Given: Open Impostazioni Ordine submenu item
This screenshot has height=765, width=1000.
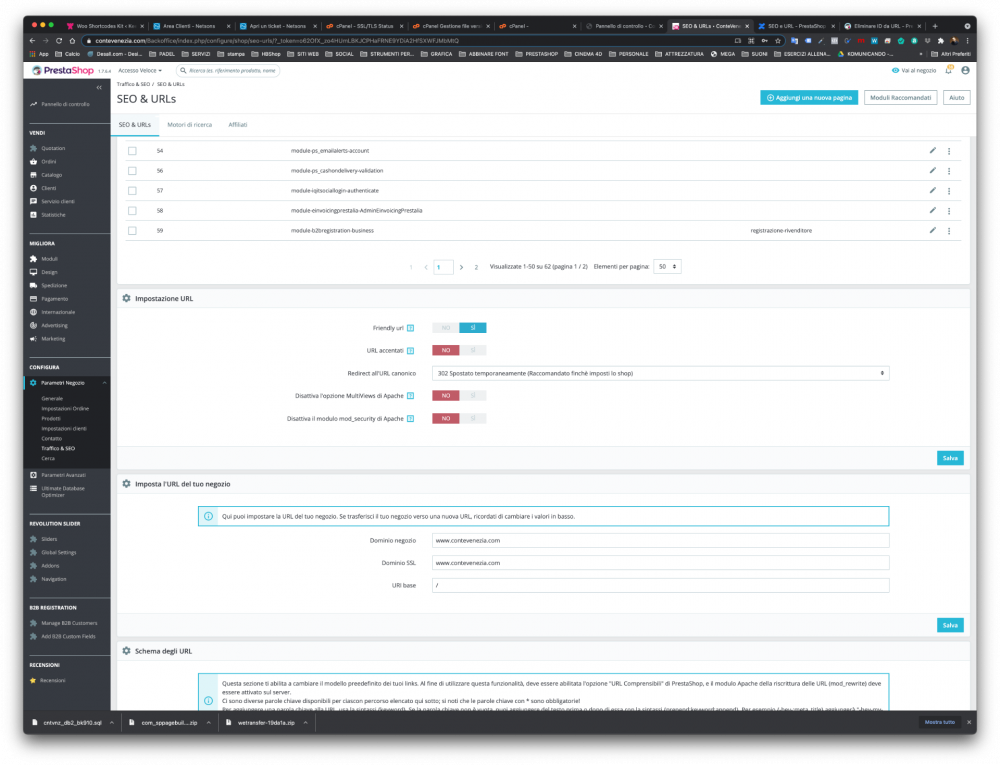Looking at the screenshot, I should [x=65, y=409].
